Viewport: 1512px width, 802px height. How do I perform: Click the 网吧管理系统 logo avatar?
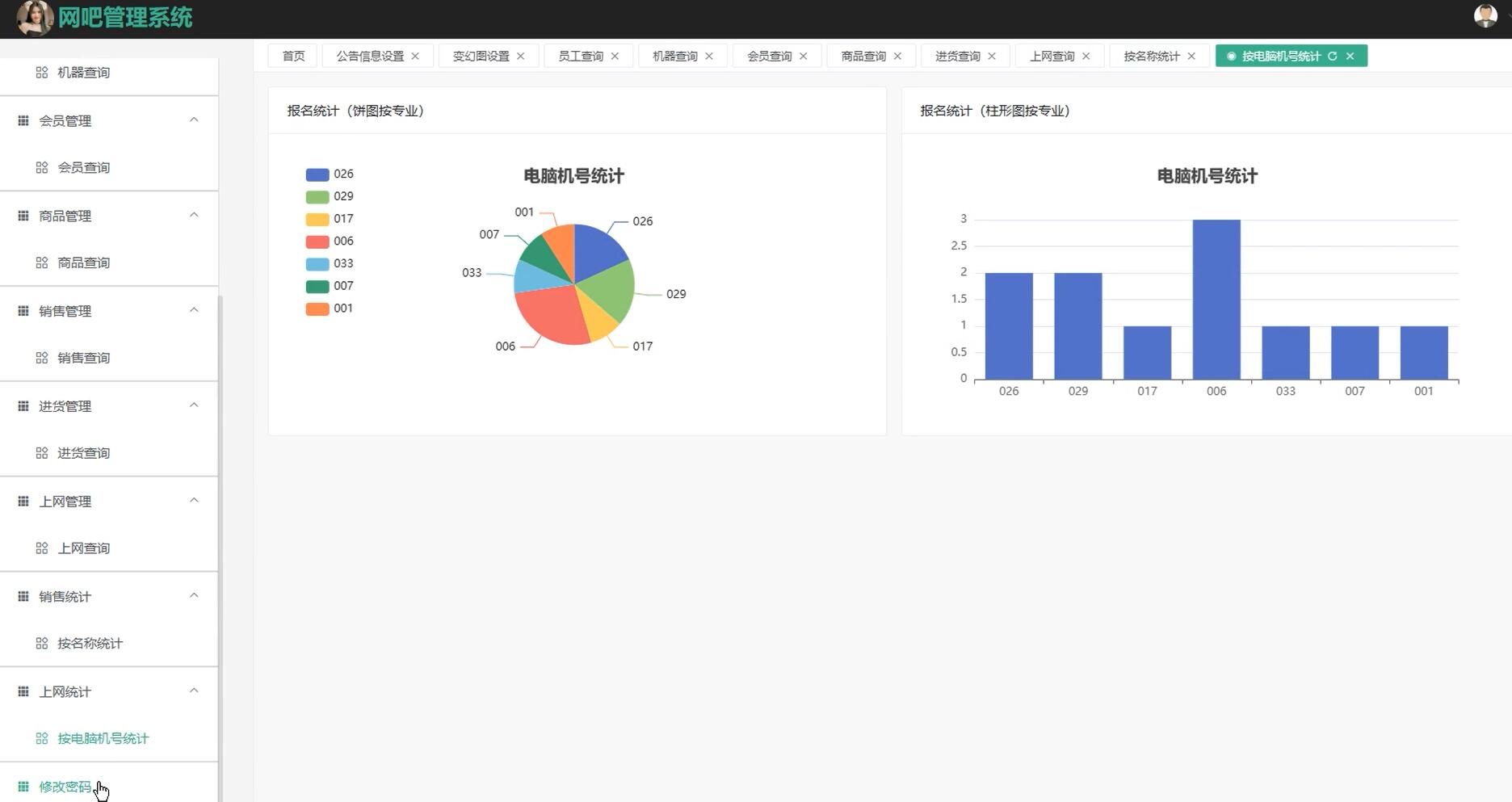click(34, 17)
